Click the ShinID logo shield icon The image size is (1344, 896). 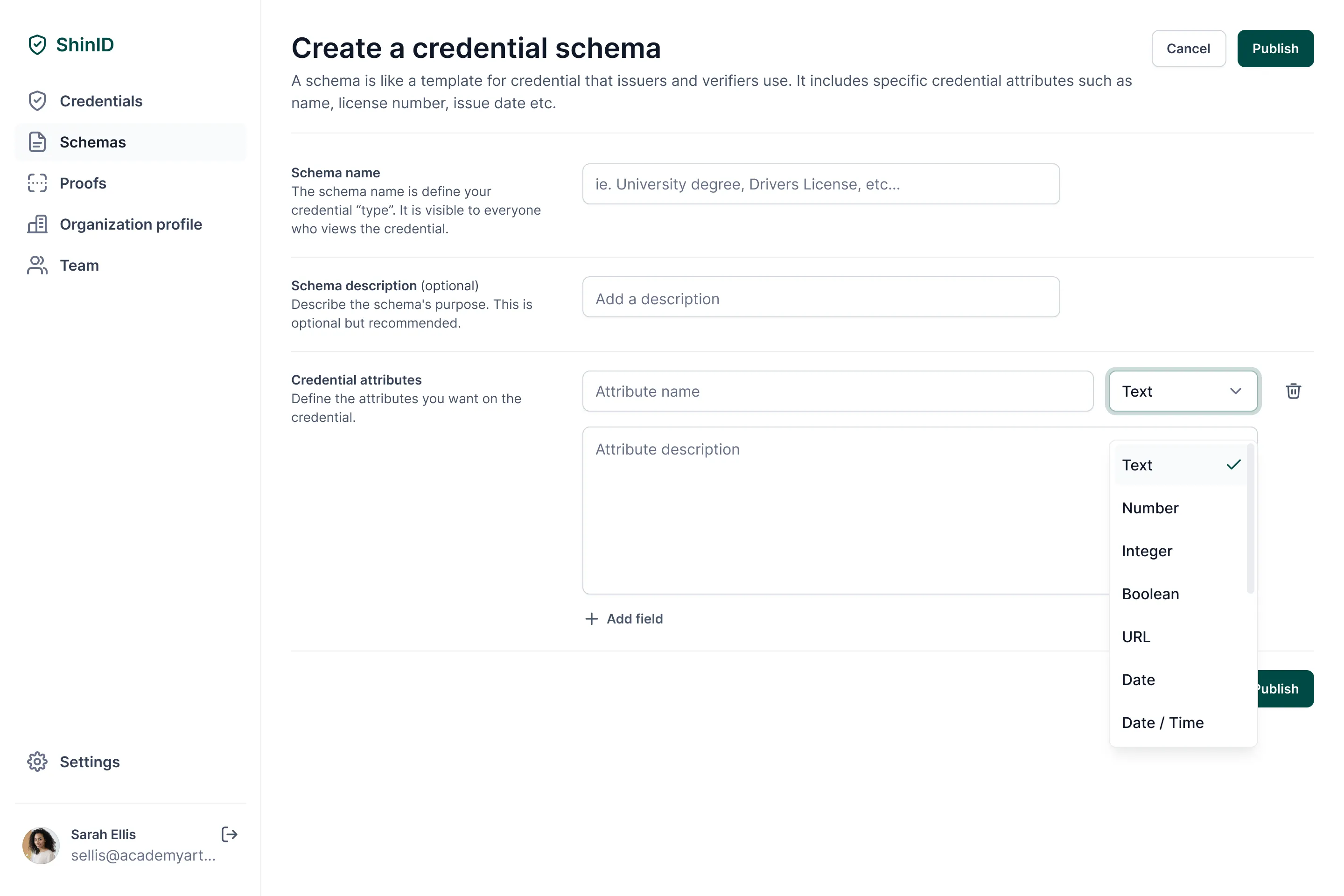click(x=38, y=45)
